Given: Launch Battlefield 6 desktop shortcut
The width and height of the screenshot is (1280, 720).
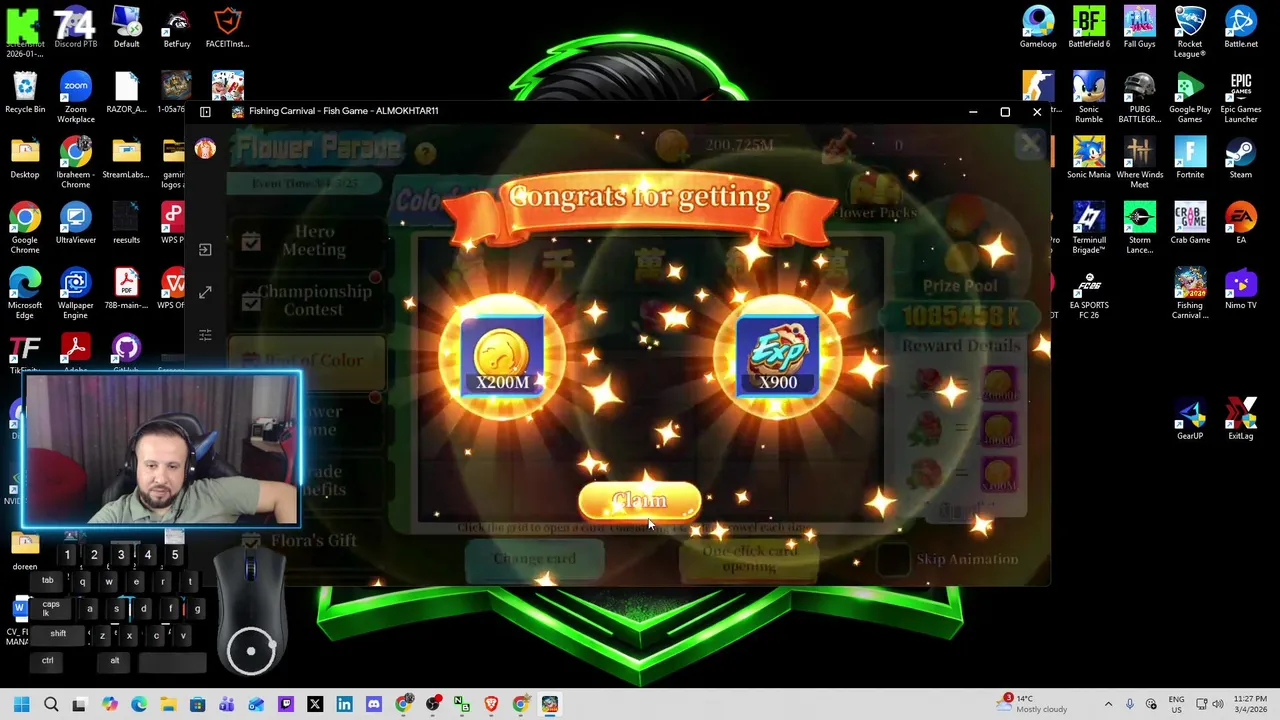Looking at the screenshot, I should (x=1089, y=27).
